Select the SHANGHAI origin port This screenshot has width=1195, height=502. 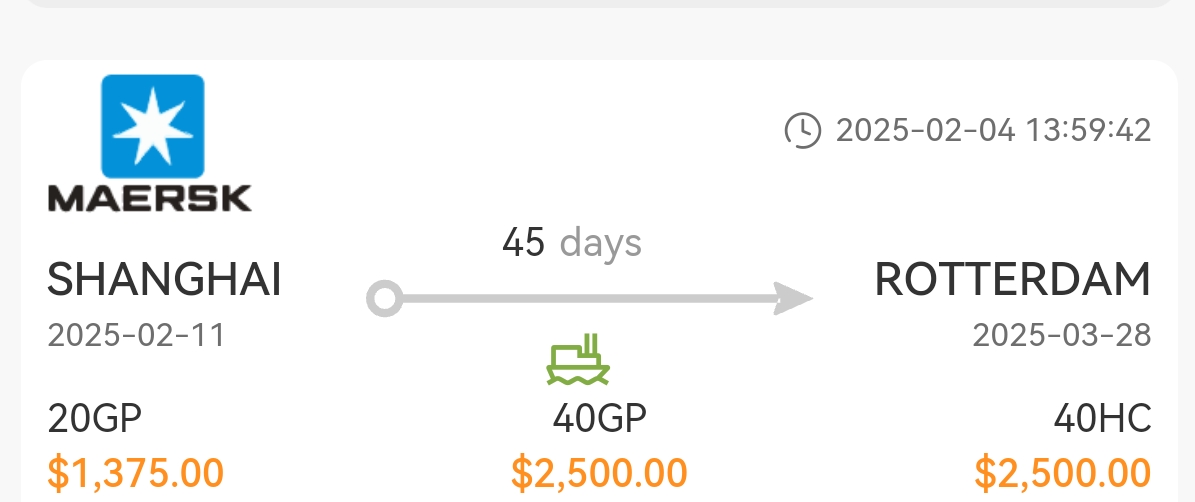click(x=165, y=280)
